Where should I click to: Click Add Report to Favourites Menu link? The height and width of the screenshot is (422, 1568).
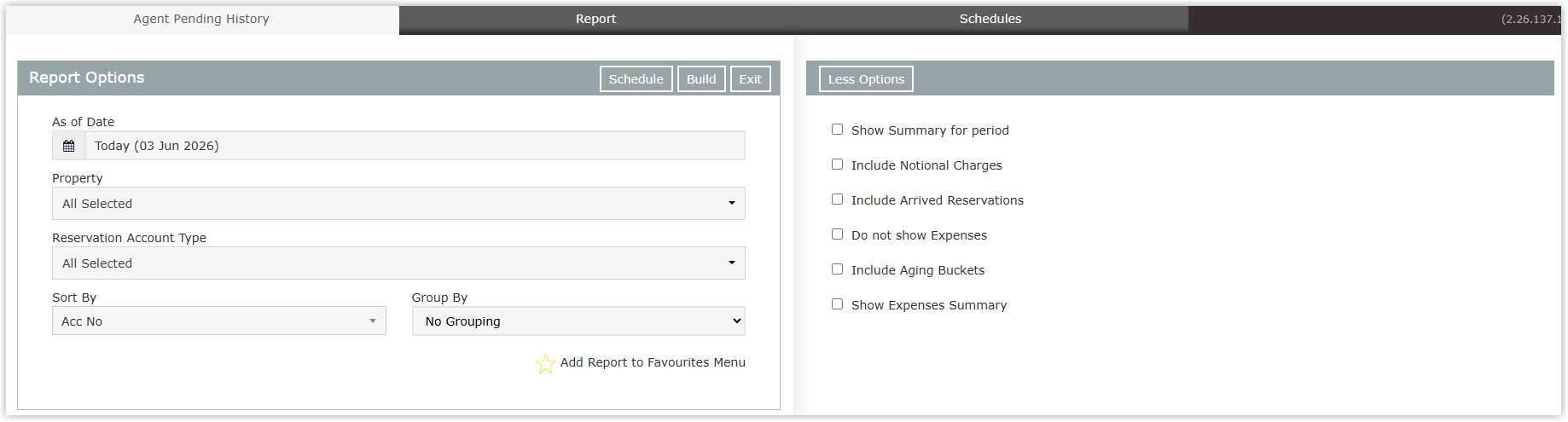653,362
